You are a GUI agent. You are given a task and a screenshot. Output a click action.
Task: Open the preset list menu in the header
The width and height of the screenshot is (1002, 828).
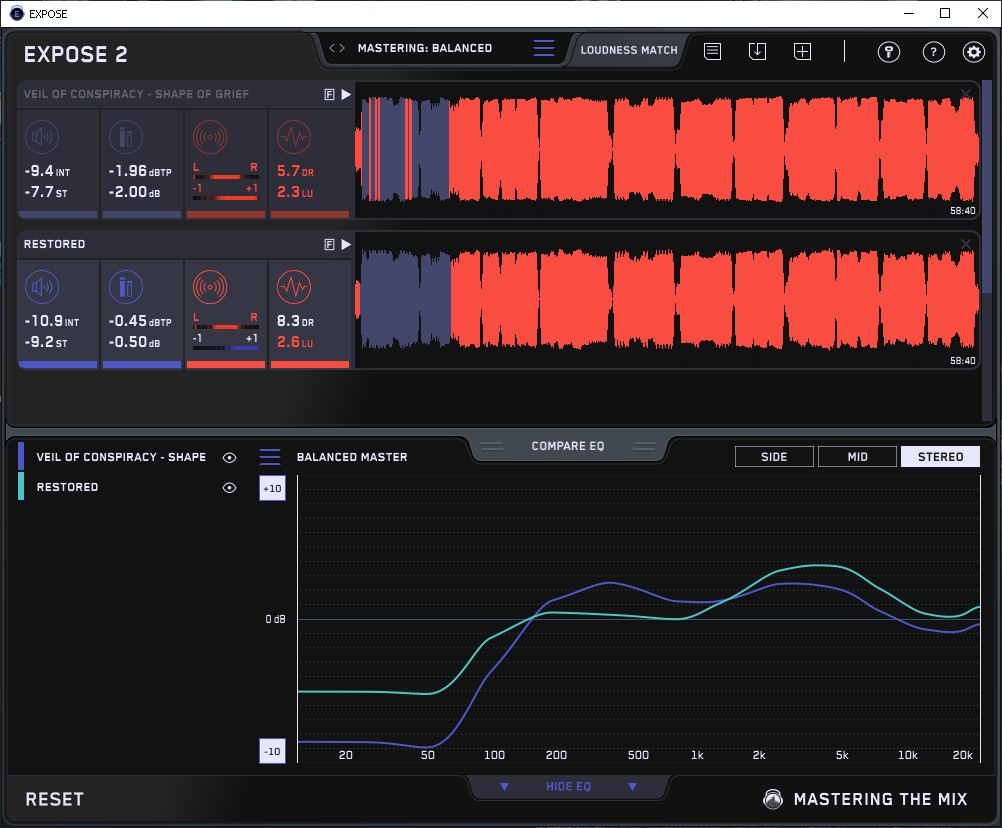(x=544, y=48)
